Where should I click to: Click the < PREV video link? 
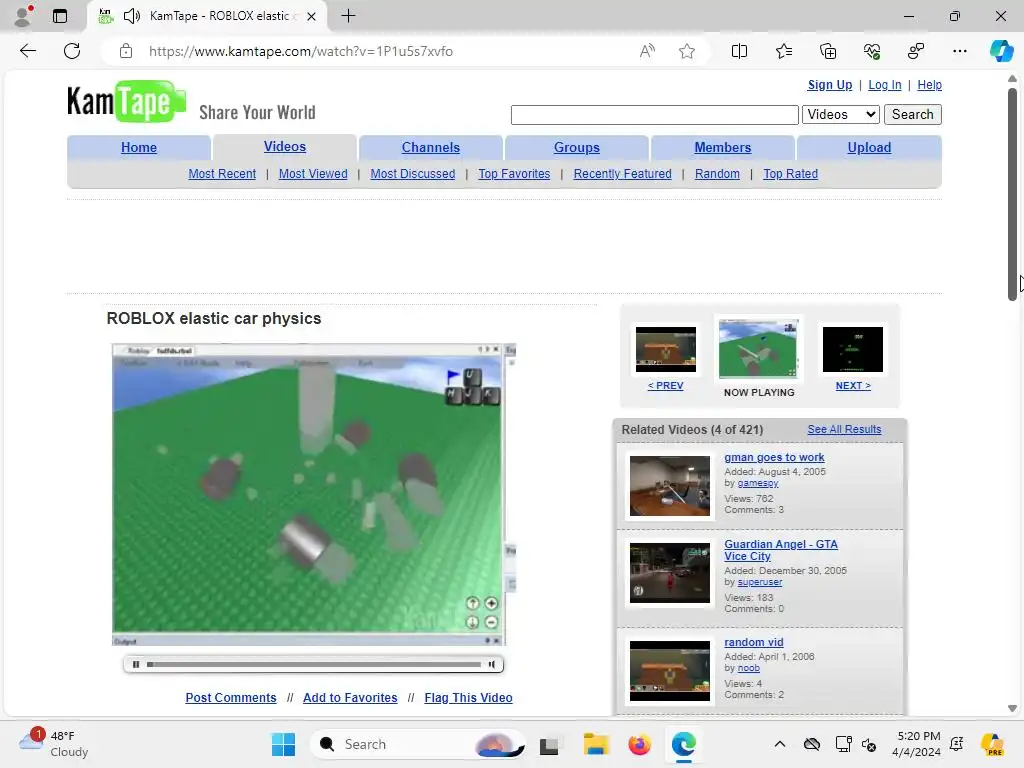click(665, 386)
